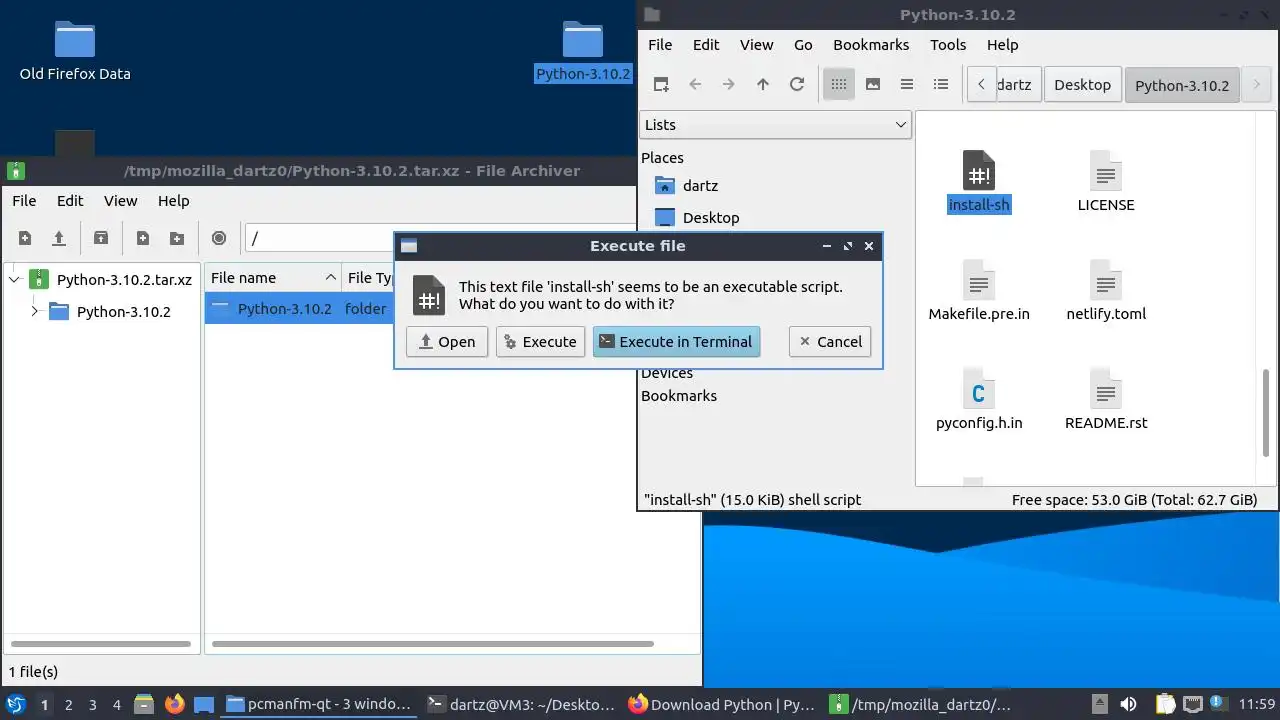Click New Tab icon in Python-3.10.2 file manager
The height and width of the screenshot is (720, 1280).
coord(661,85)
